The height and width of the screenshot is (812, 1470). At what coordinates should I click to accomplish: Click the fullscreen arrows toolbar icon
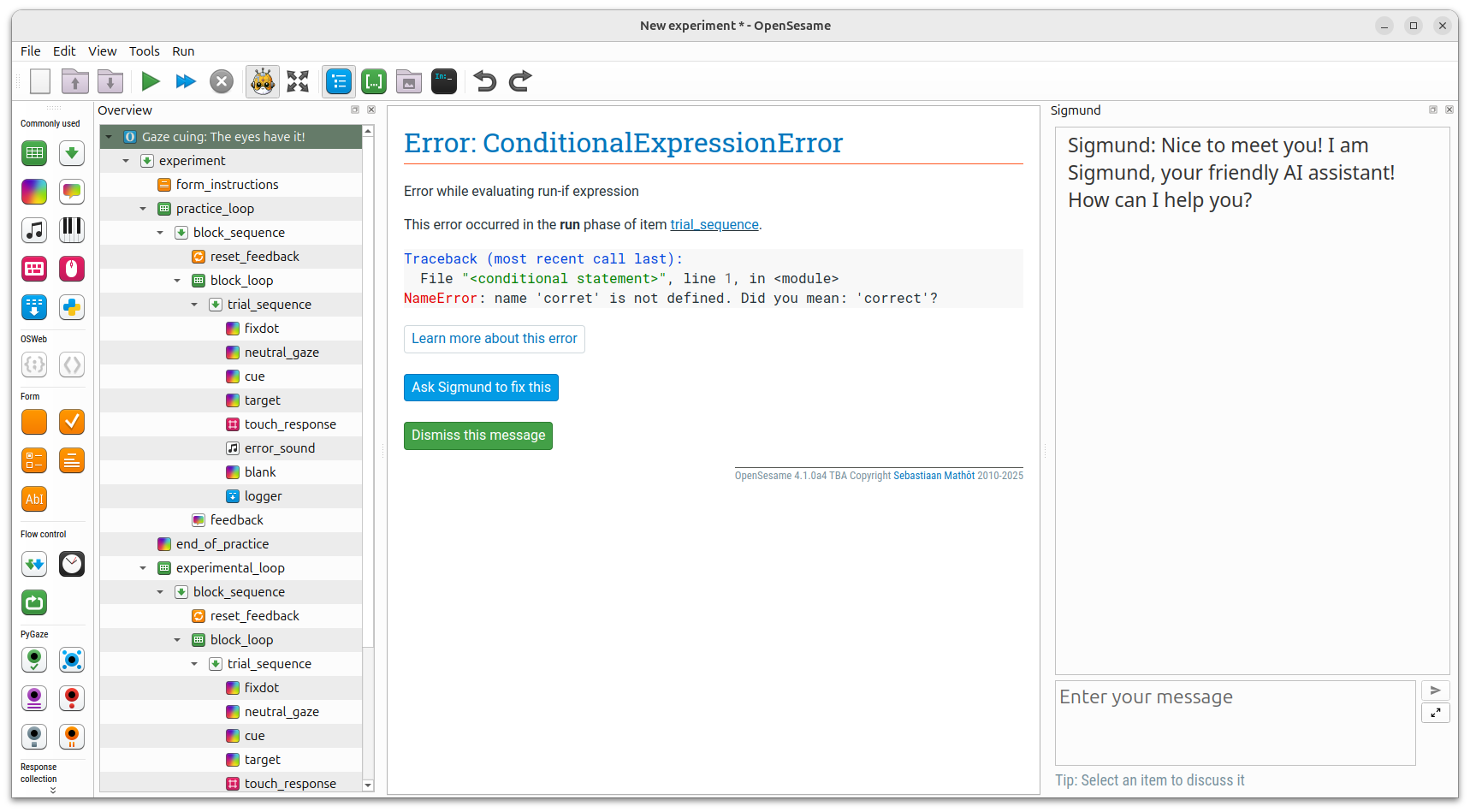(298, 81)
